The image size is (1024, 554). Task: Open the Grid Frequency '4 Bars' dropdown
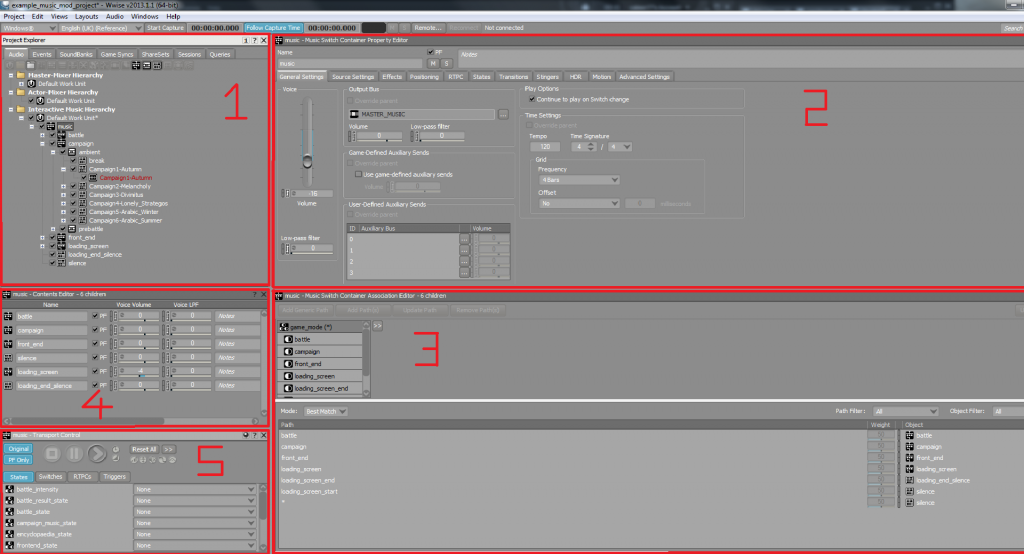(x=578, y=181)
